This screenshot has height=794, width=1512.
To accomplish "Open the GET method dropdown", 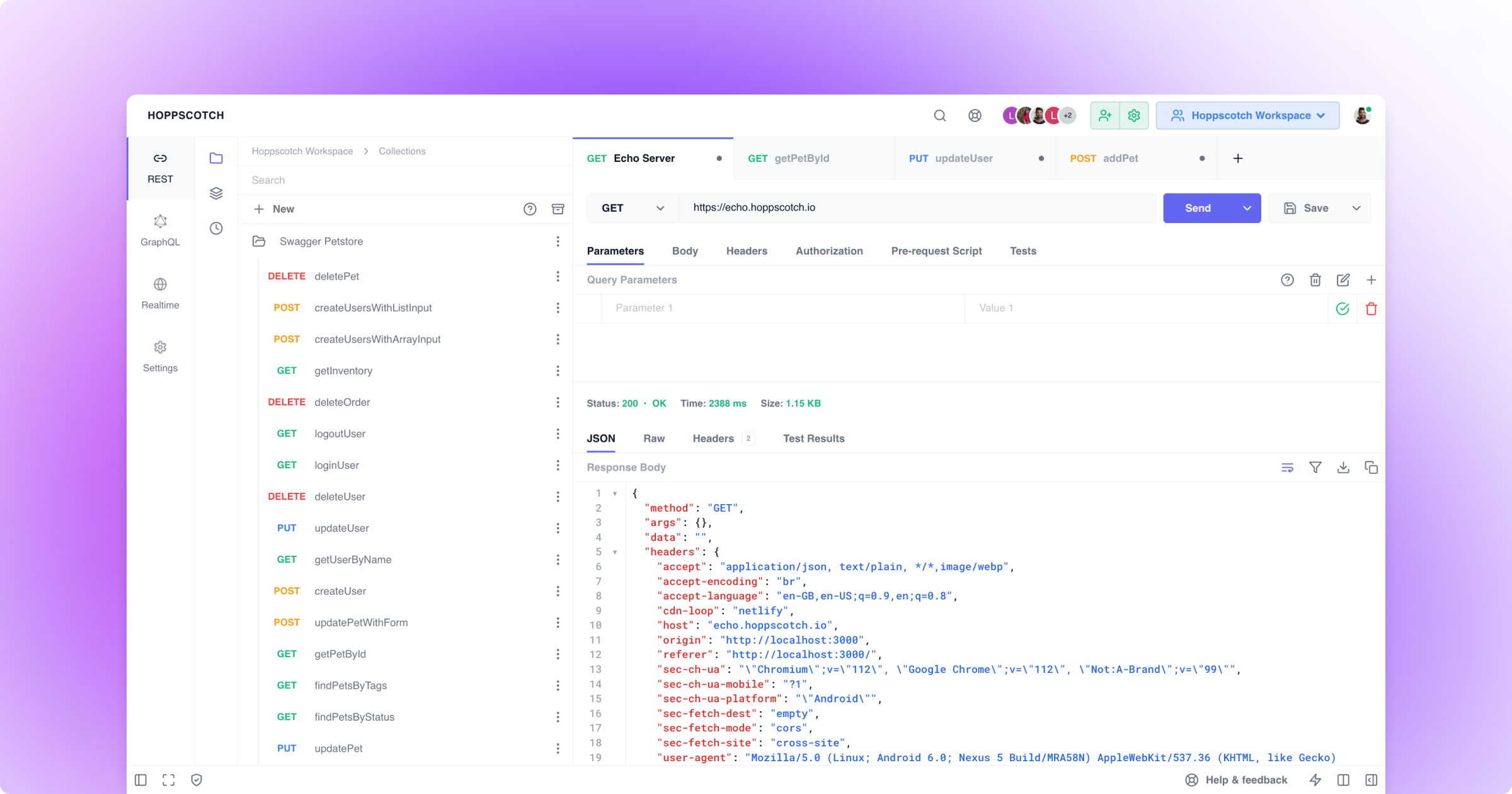I will [x=632, y=208].
